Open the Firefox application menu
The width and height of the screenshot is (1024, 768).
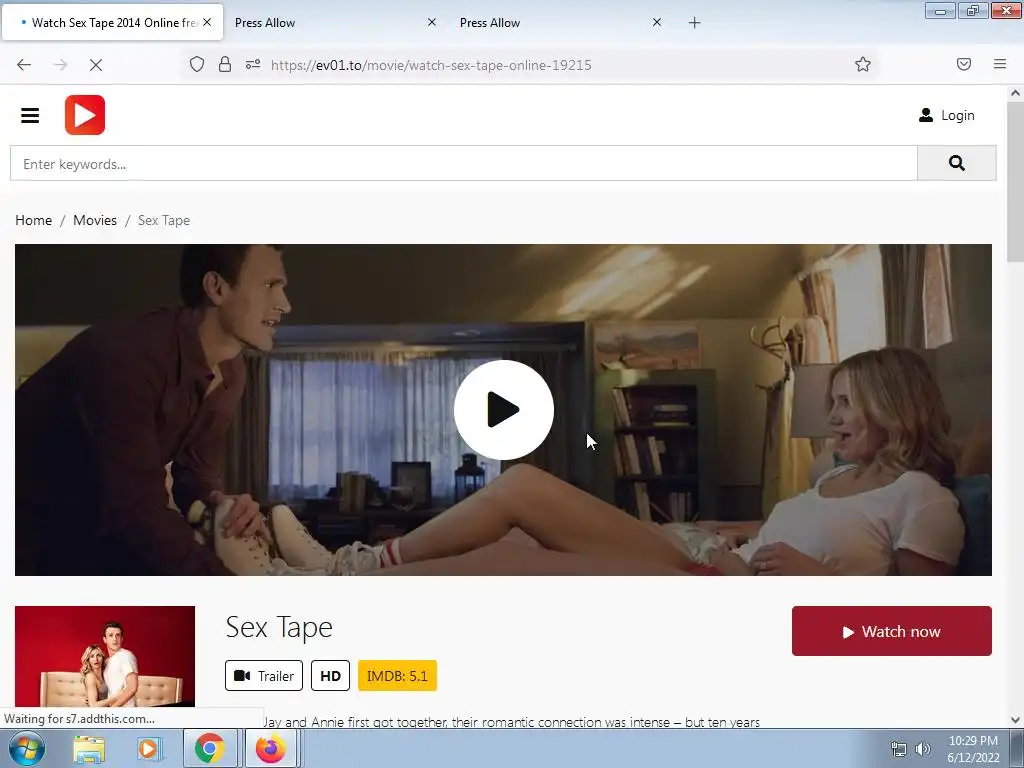coord(1000,64)
